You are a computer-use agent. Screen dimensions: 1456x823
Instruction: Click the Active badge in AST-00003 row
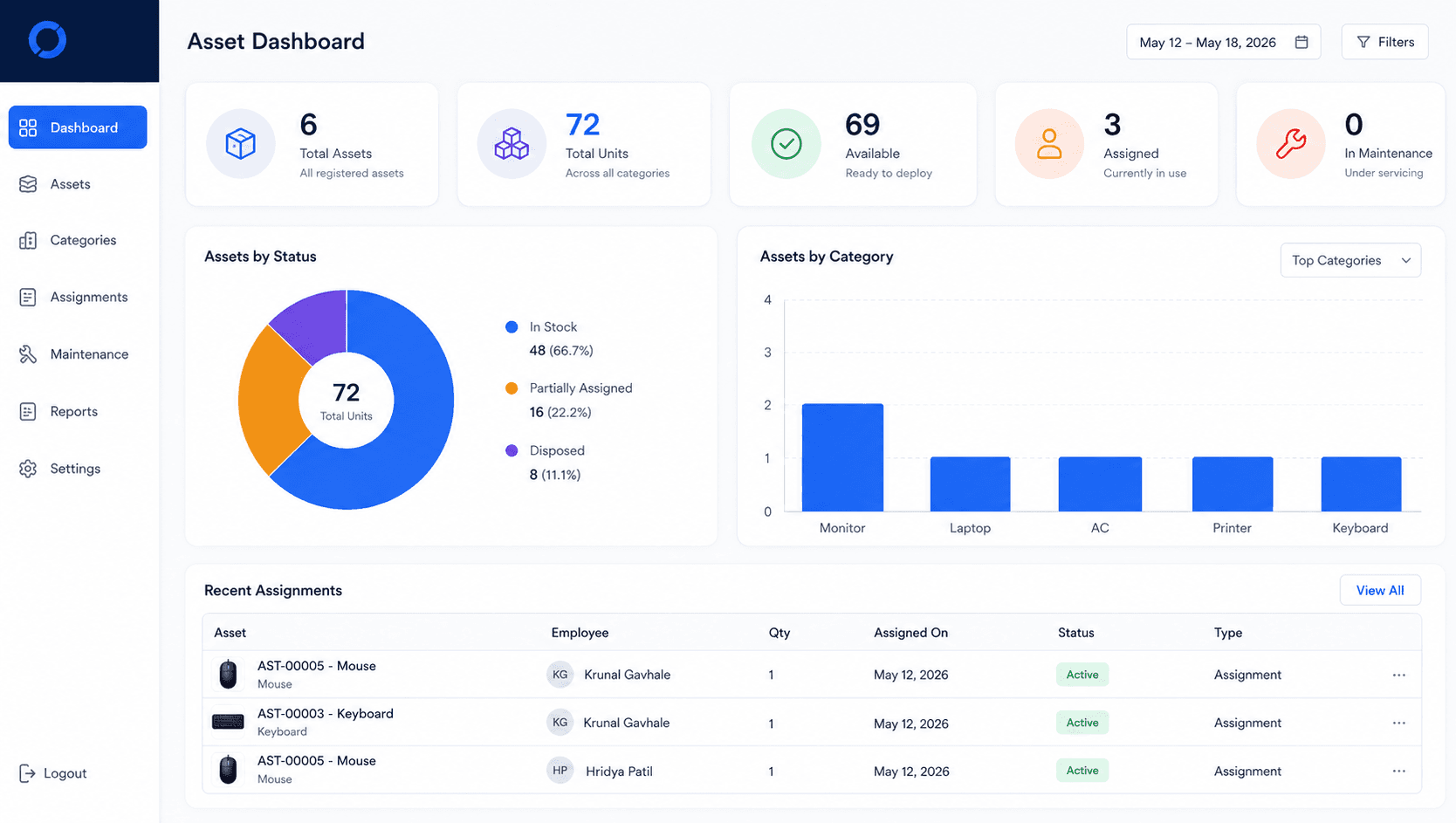(x=1082, y=723)
